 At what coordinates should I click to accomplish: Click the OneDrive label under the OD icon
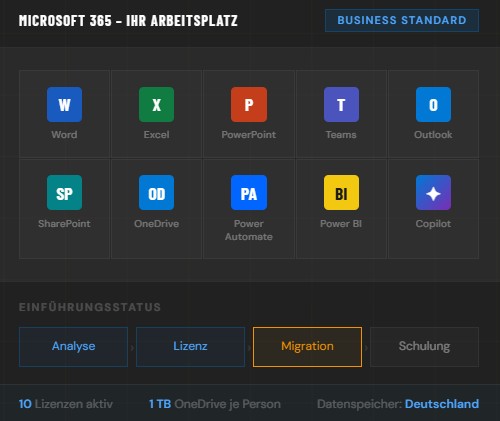point(156,224)
